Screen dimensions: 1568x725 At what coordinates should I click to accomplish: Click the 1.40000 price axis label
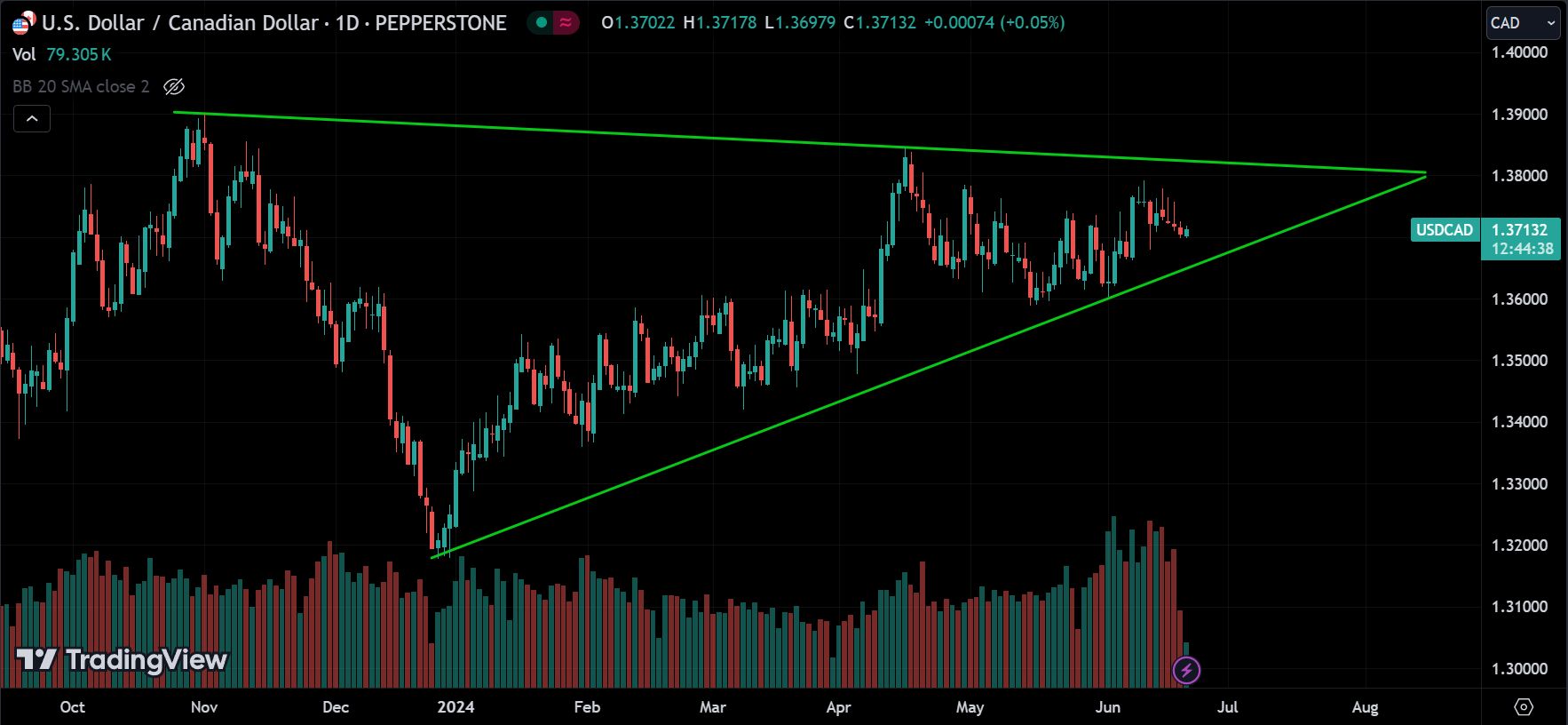(1519, 52)
